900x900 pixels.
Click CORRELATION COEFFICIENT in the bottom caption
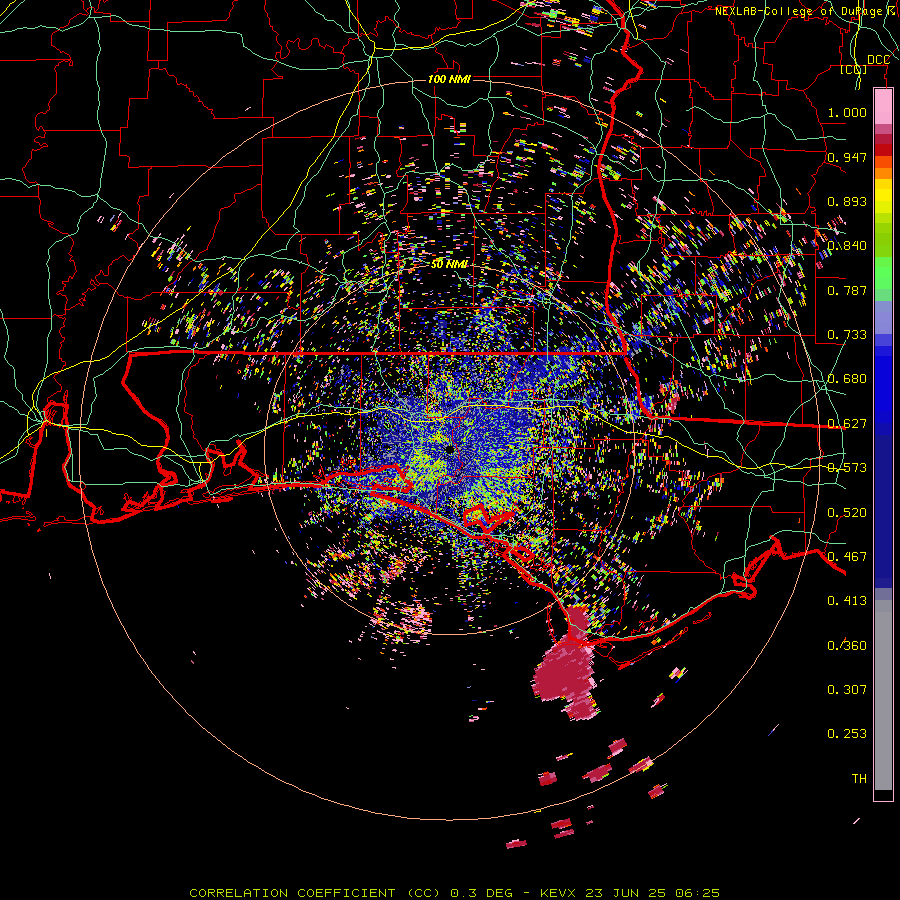pos(292,893)
